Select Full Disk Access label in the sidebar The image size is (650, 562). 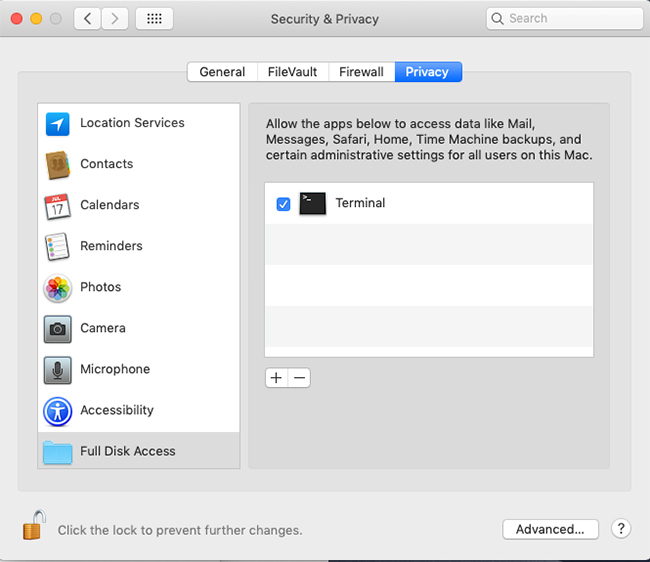pos(128,451)
